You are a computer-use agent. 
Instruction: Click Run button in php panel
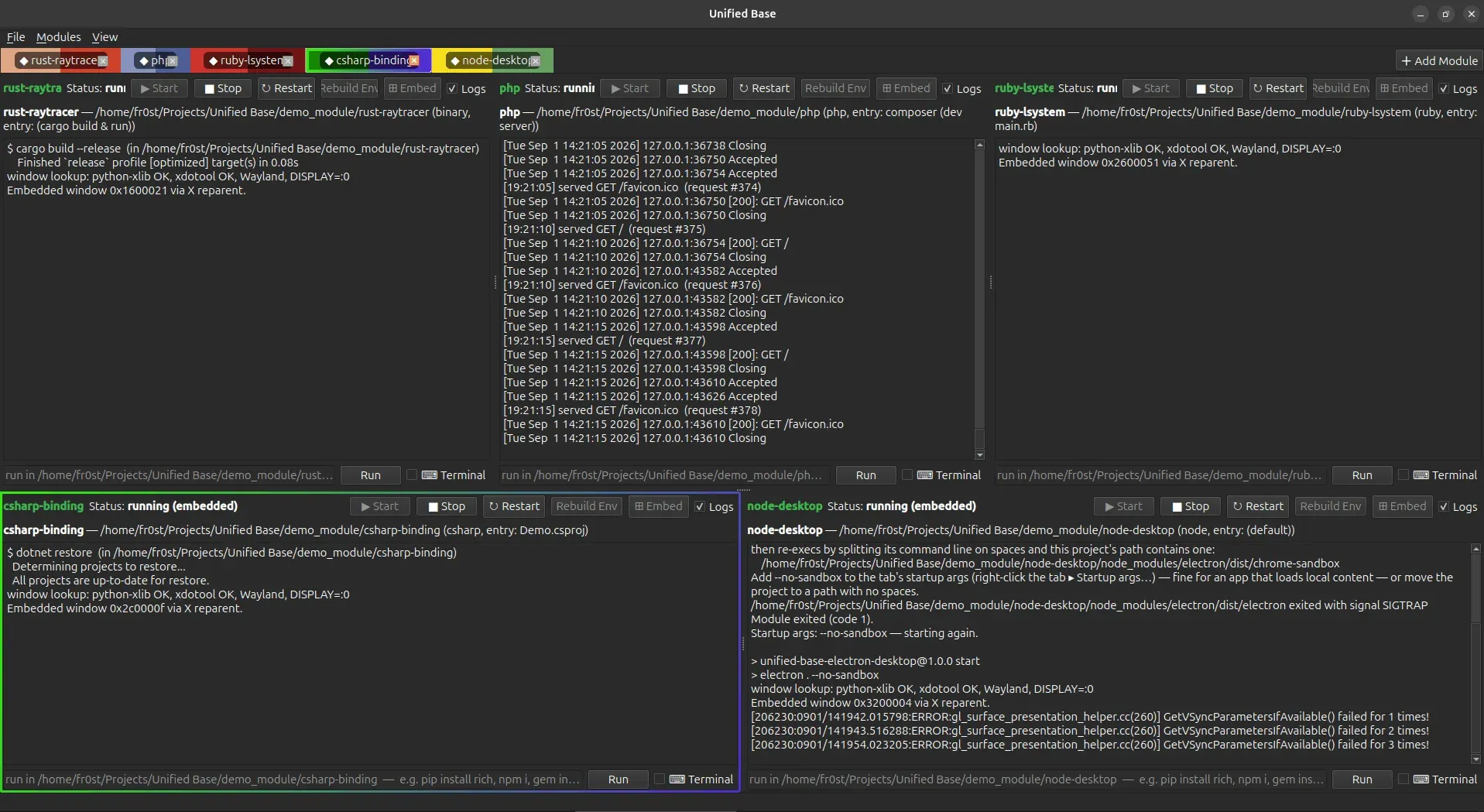[866, 475]
